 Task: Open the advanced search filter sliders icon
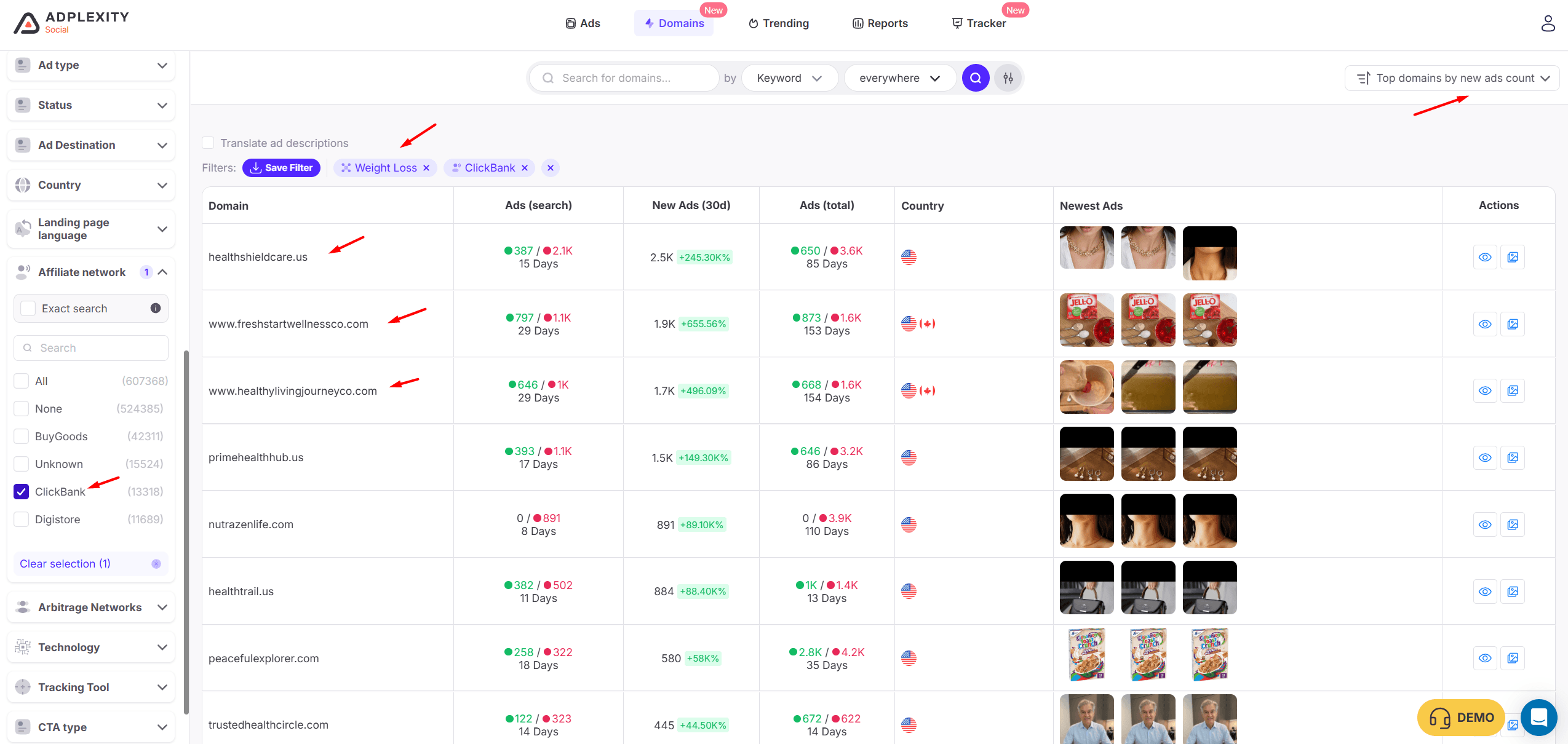click(1008, 78)
